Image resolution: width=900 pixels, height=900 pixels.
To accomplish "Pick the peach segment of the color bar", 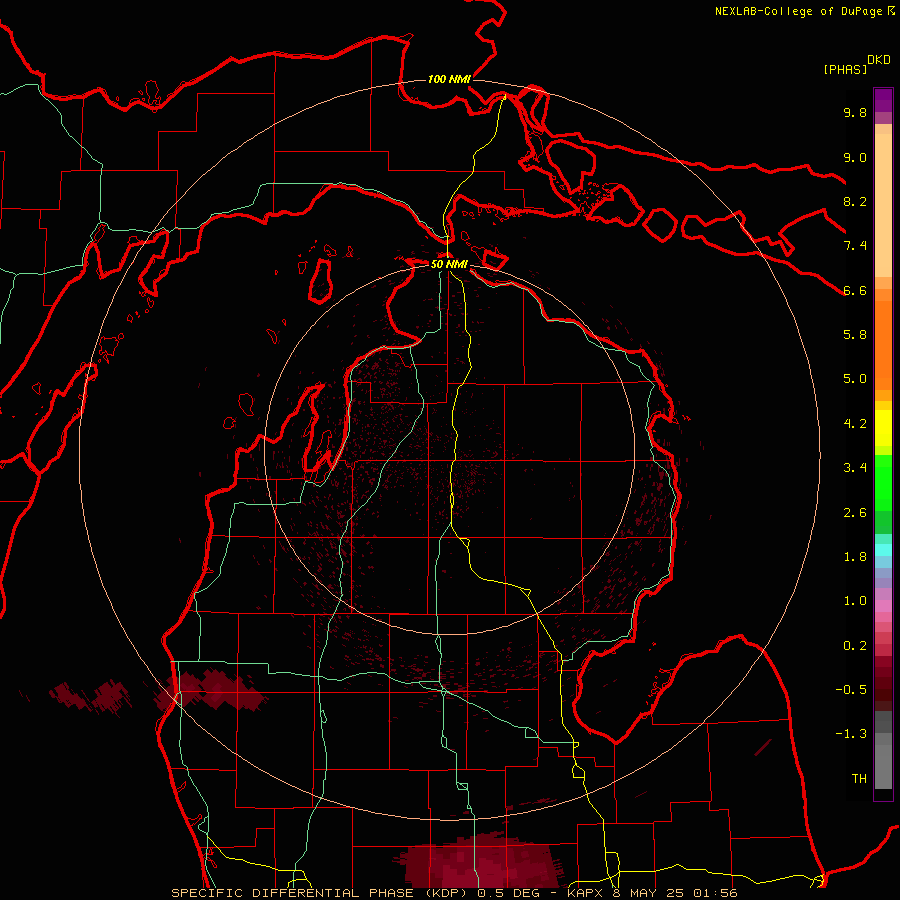I will pyautogui.click(x=883, y=205).
